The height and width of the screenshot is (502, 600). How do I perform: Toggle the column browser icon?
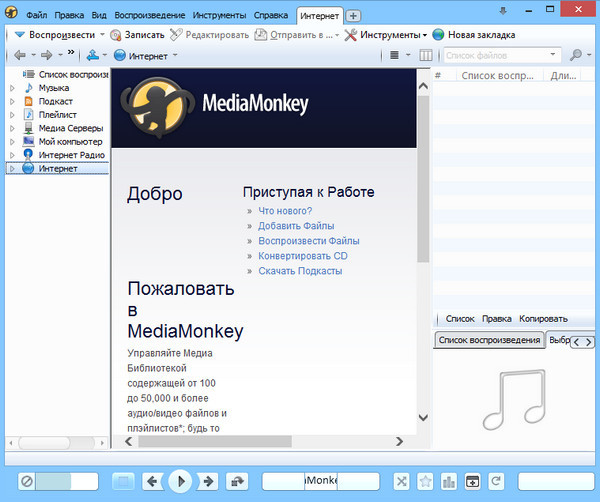coord(426,55)
